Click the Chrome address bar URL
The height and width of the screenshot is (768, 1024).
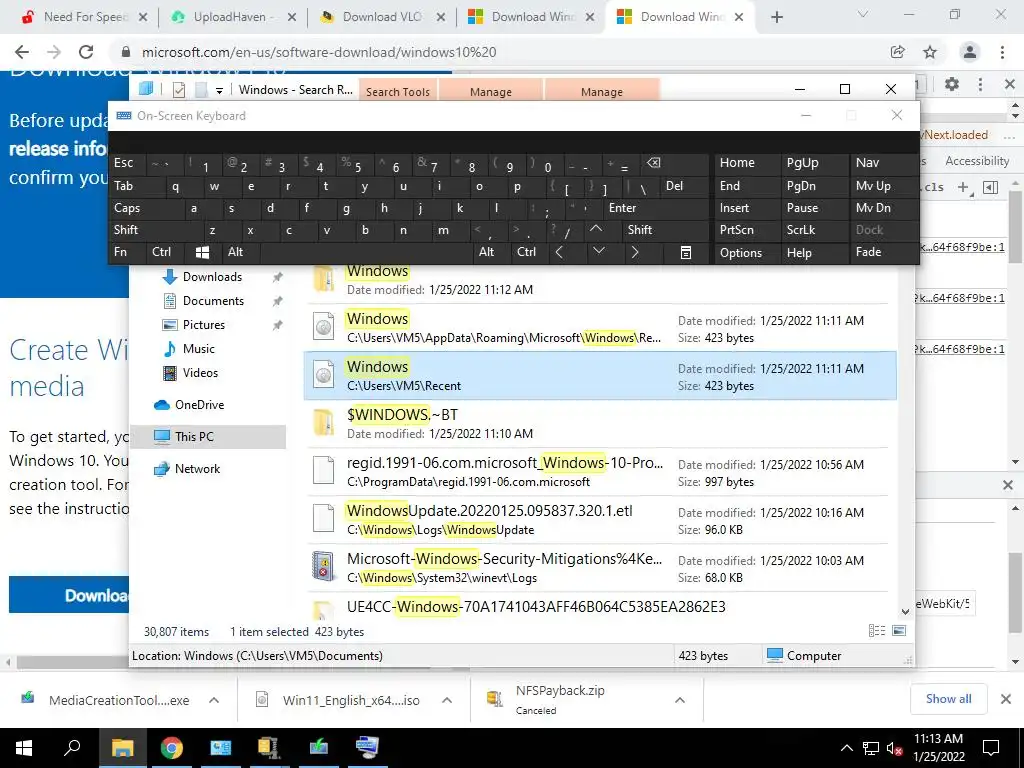click(x=319, y=52)
